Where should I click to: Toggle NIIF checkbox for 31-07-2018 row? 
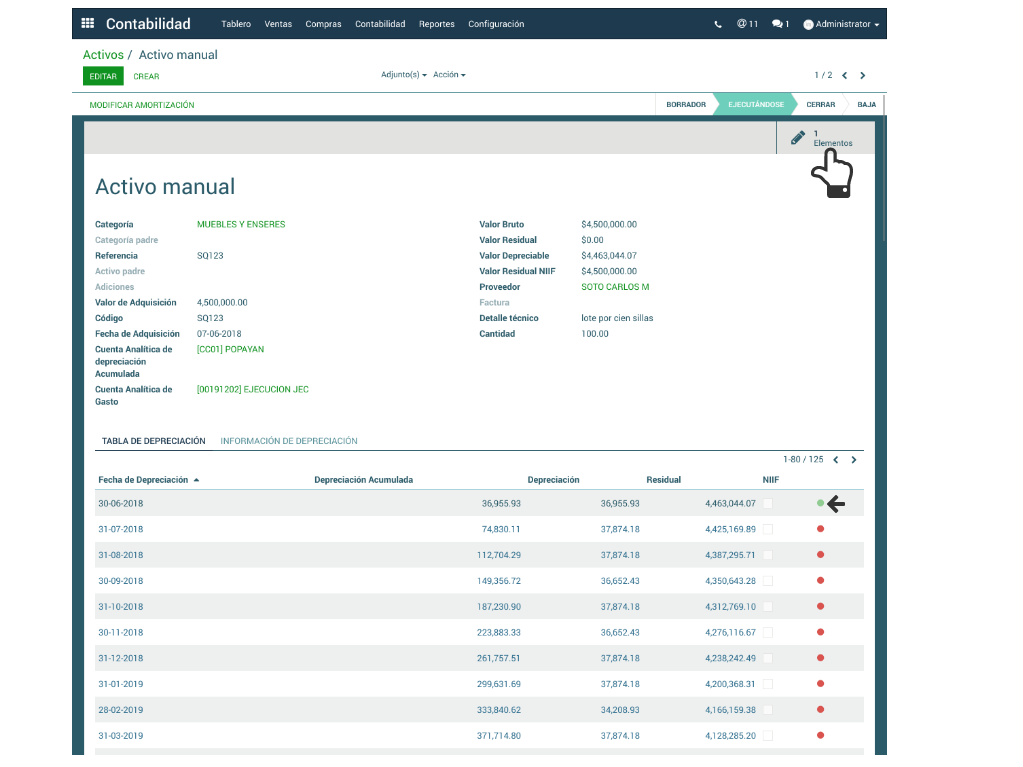pos(768,529)
